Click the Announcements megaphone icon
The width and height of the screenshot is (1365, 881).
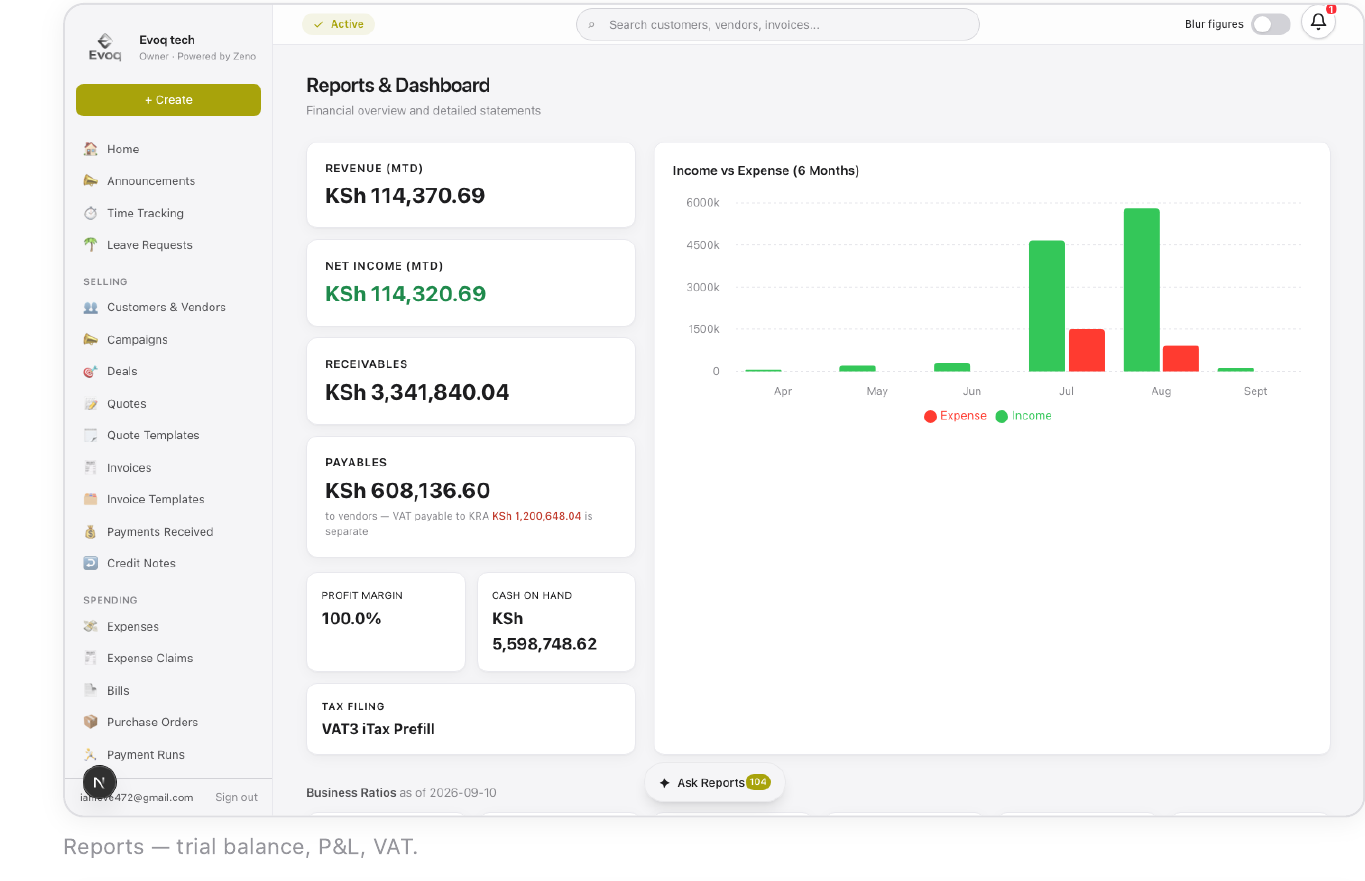tap(91, 181)
